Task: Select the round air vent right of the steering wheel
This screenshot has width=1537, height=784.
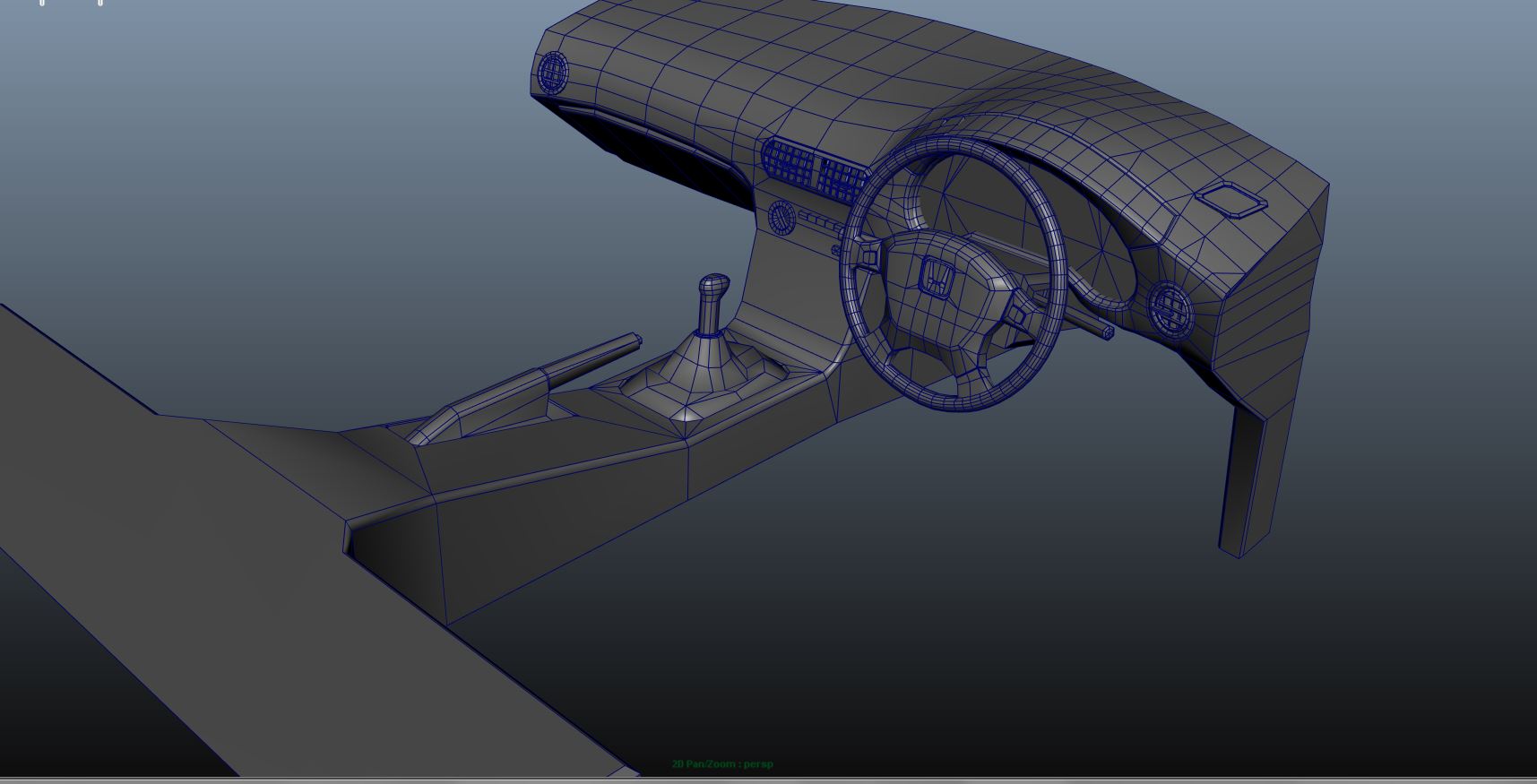Action: pos(1171,310)
